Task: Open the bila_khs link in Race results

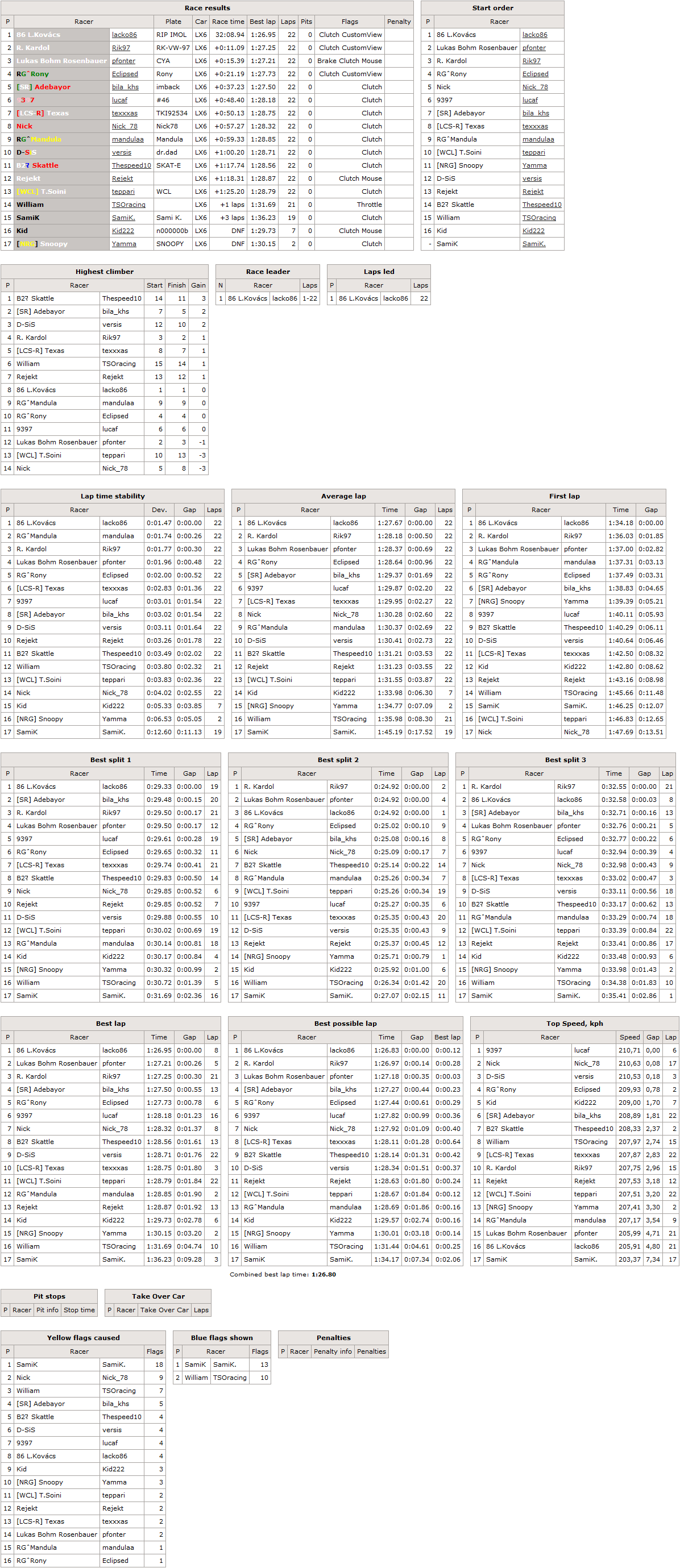Action: pos(126,87)
